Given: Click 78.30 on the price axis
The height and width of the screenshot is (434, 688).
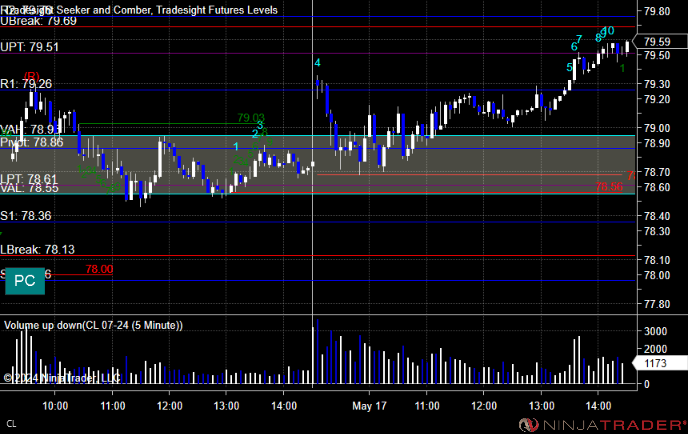Looking at the screenshot, I should [x=657, y=231].
